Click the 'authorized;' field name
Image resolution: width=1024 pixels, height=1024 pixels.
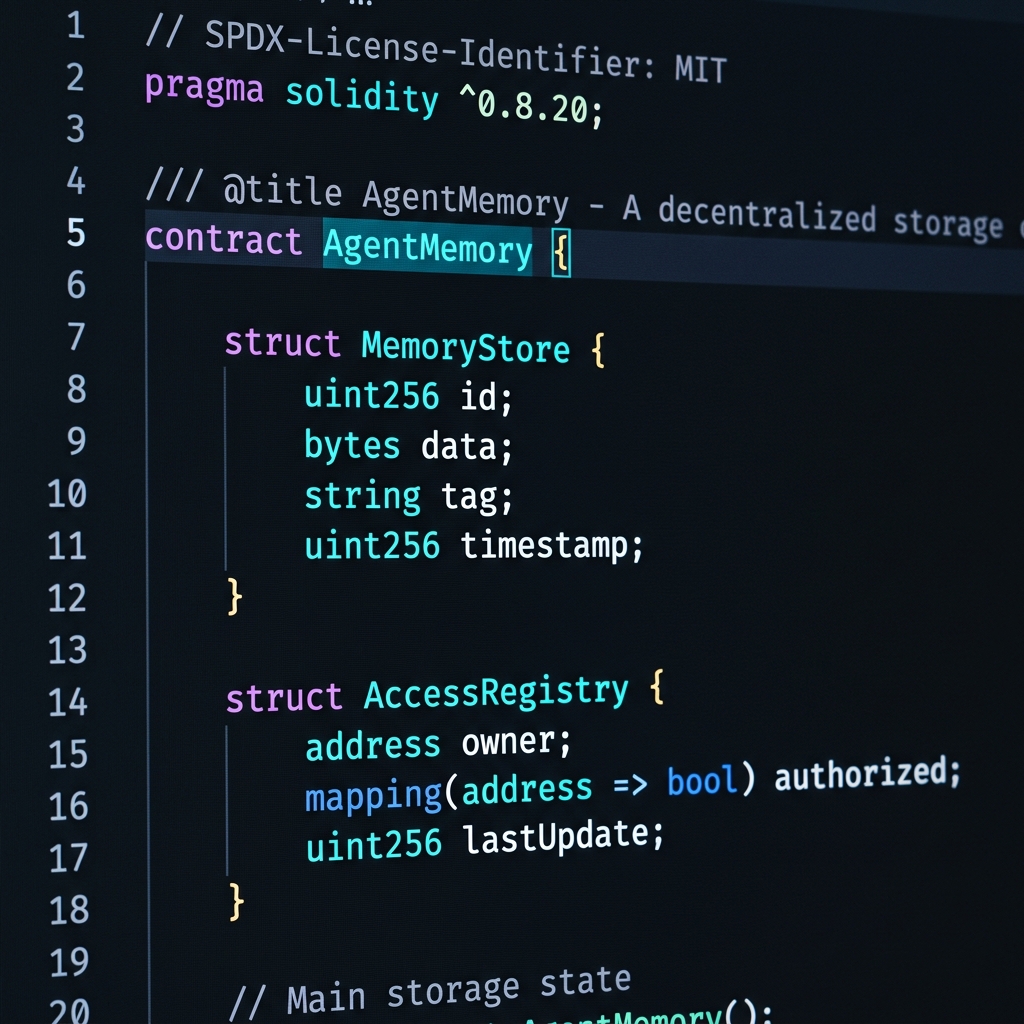point(867,773)
